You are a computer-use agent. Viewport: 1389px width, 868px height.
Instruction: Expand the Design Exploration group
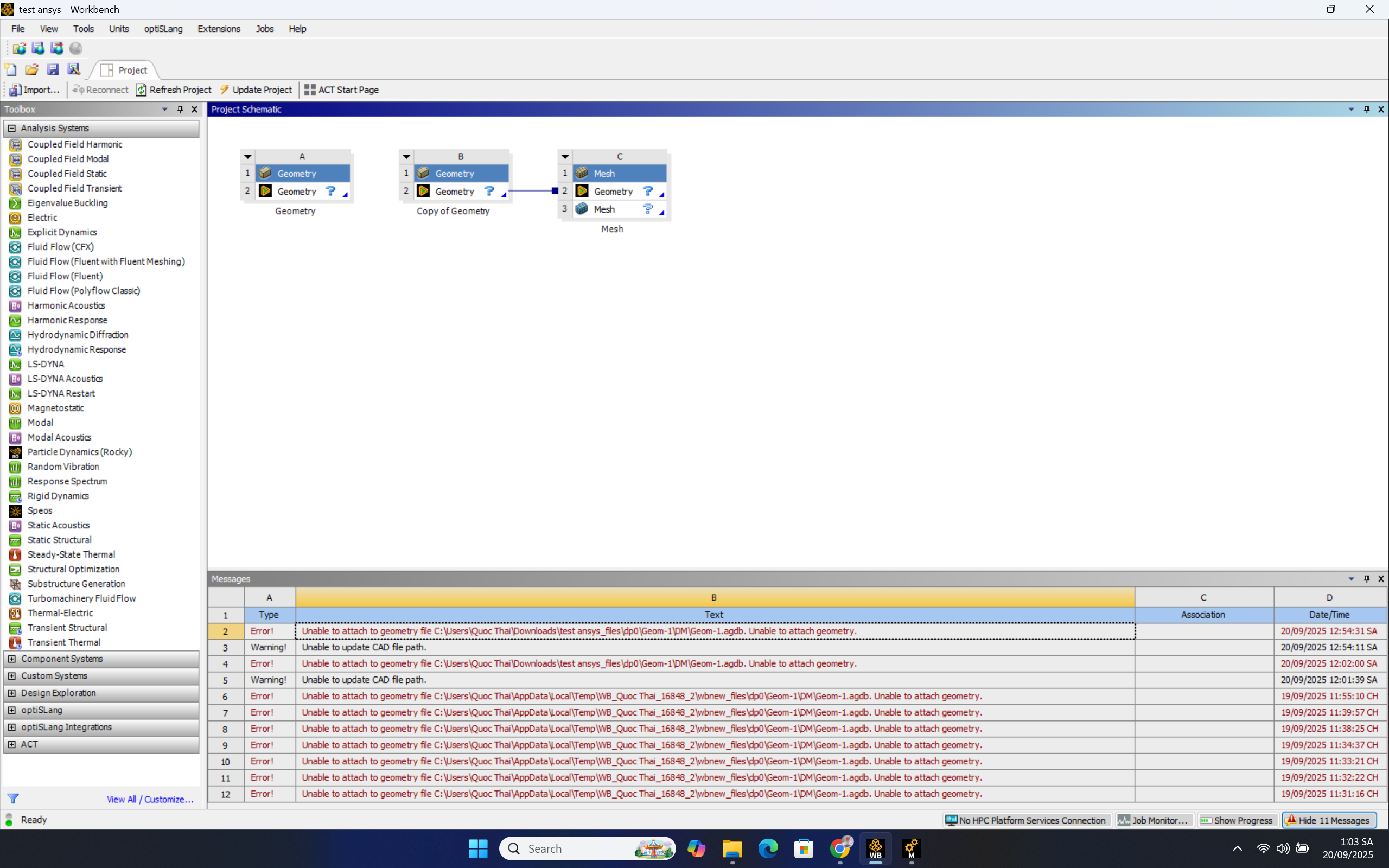[11, 693]
